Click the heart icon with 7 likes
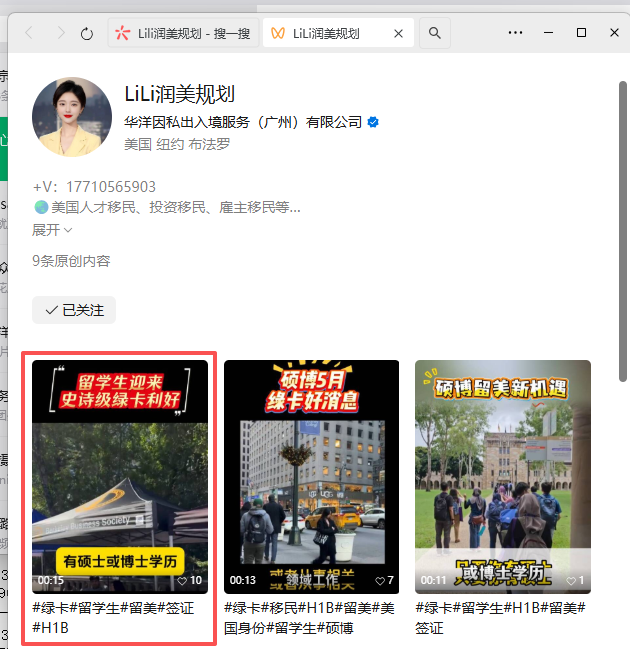630x649 pixels. click(380, 581)
